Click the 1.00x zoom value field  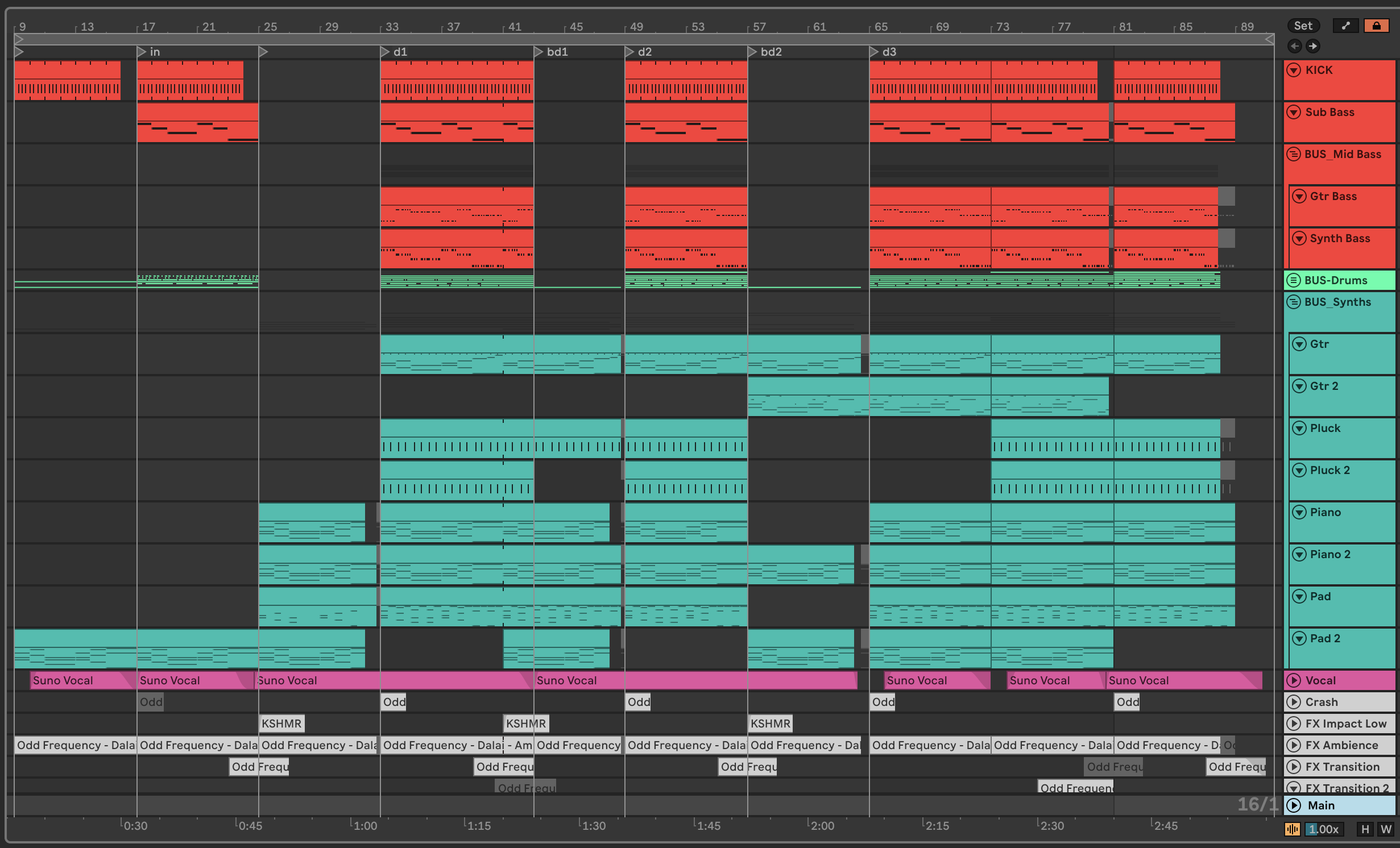pos(1324,829)
